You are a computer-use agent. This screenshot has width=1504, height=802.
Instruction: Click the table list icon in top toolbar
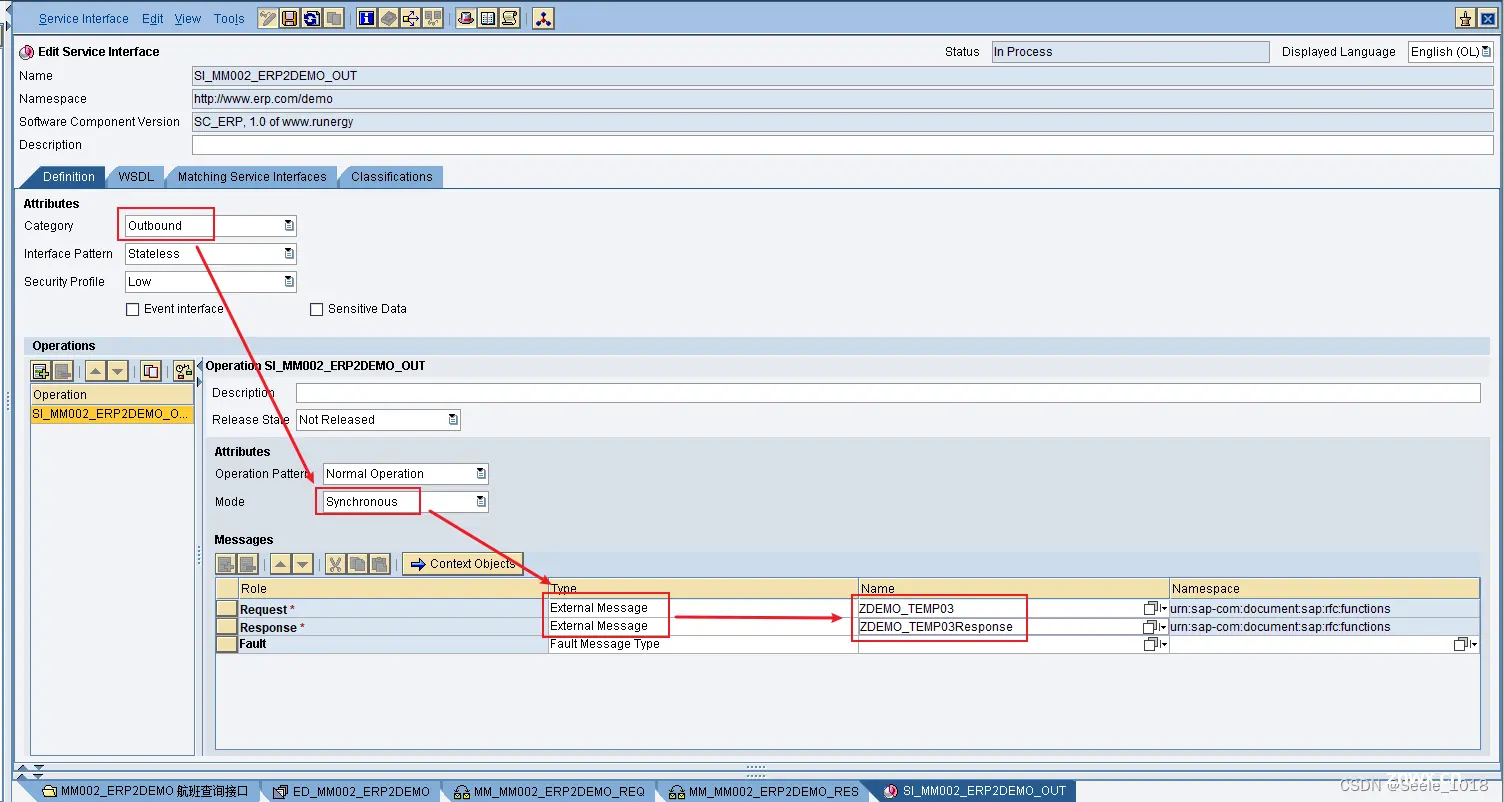tap(487, 18)
